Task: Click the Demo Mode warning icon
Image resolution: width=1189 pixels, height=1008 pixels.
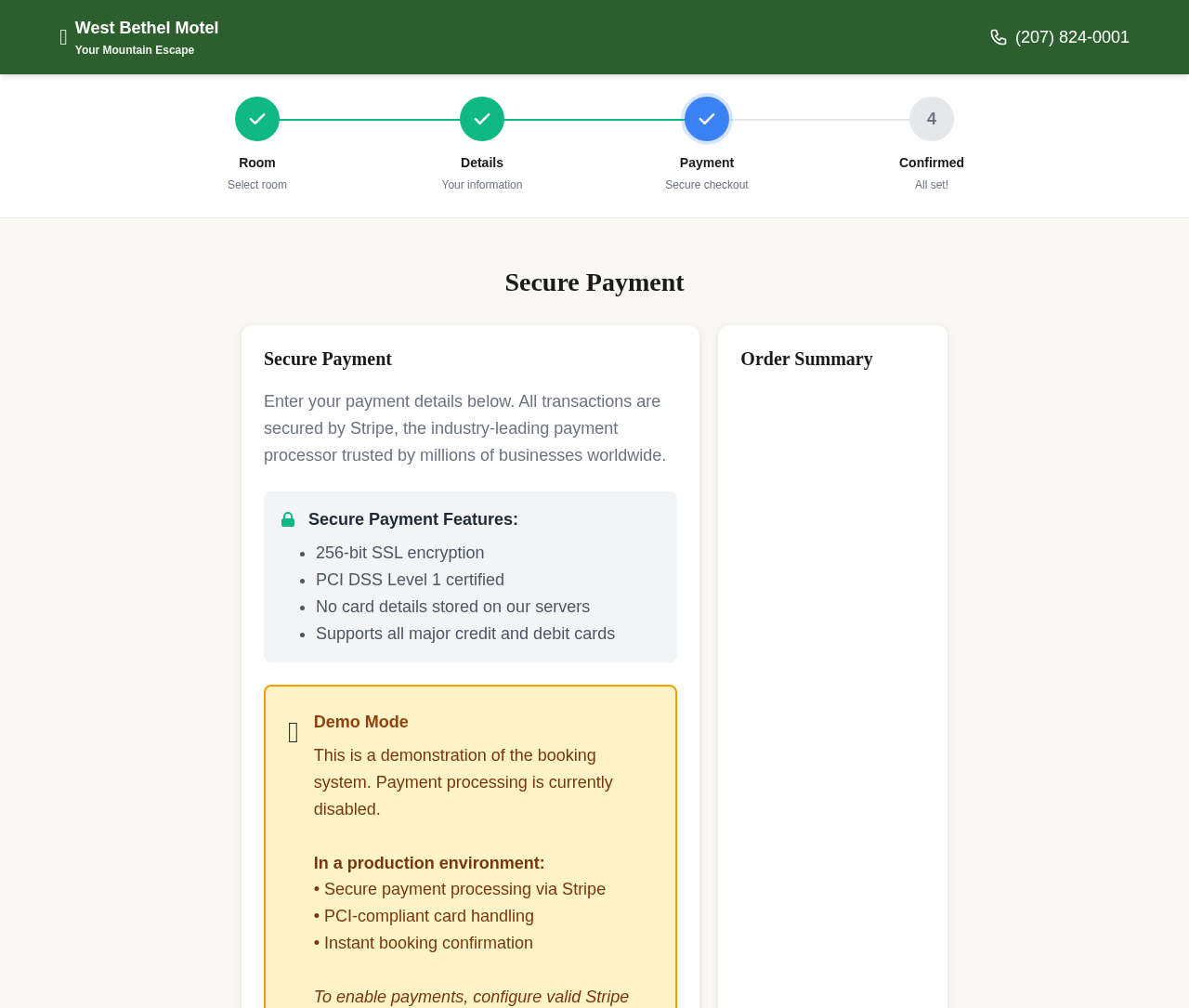Action: click(293, 731)
